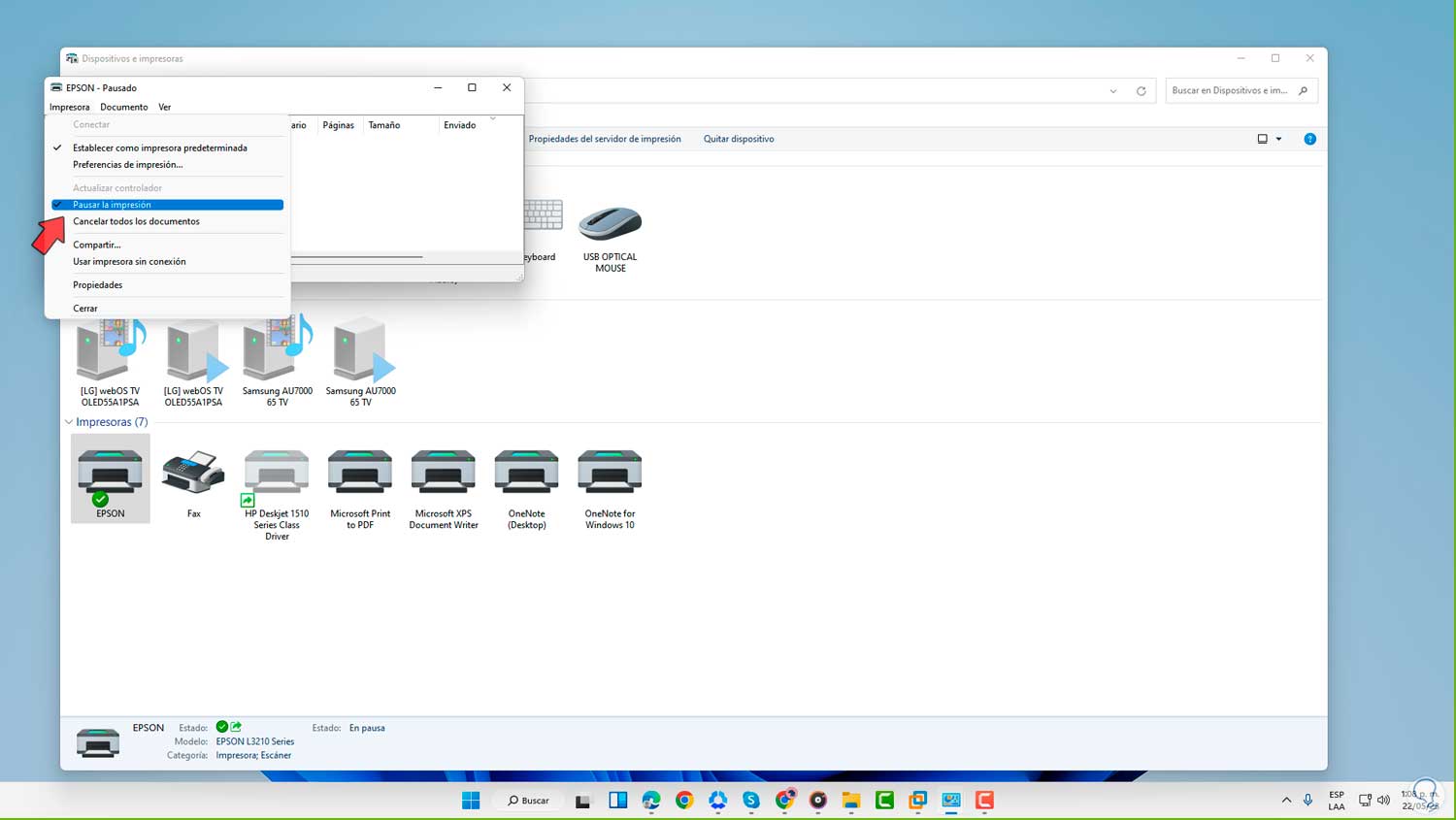Open File Explorer from taskbar

pyautogui.click(x=851, y=801)
